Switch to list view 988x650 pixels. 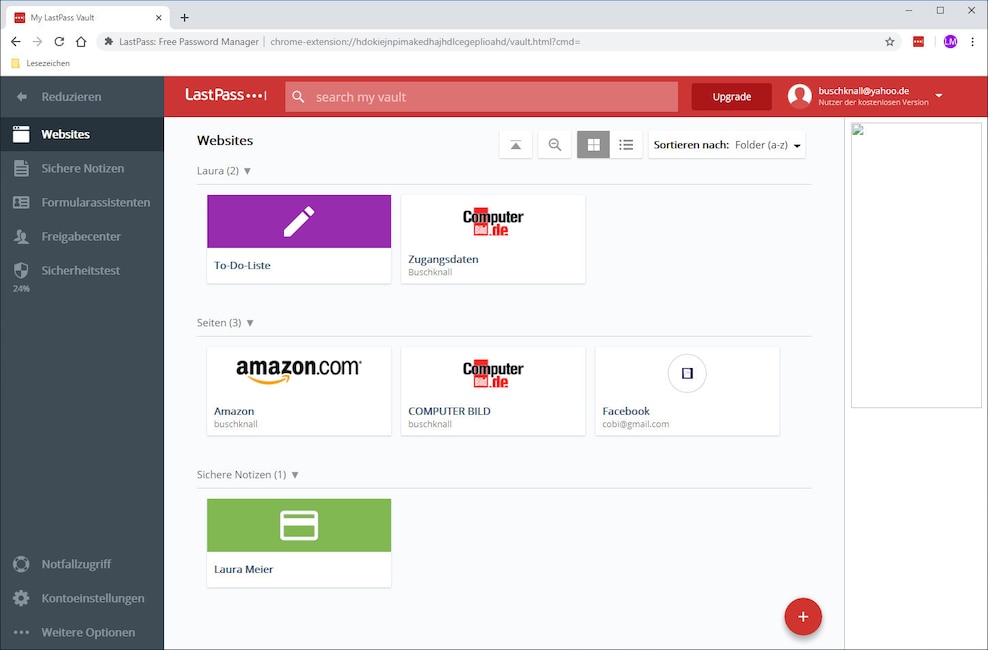pyautogui.click(x=626, y=145)
